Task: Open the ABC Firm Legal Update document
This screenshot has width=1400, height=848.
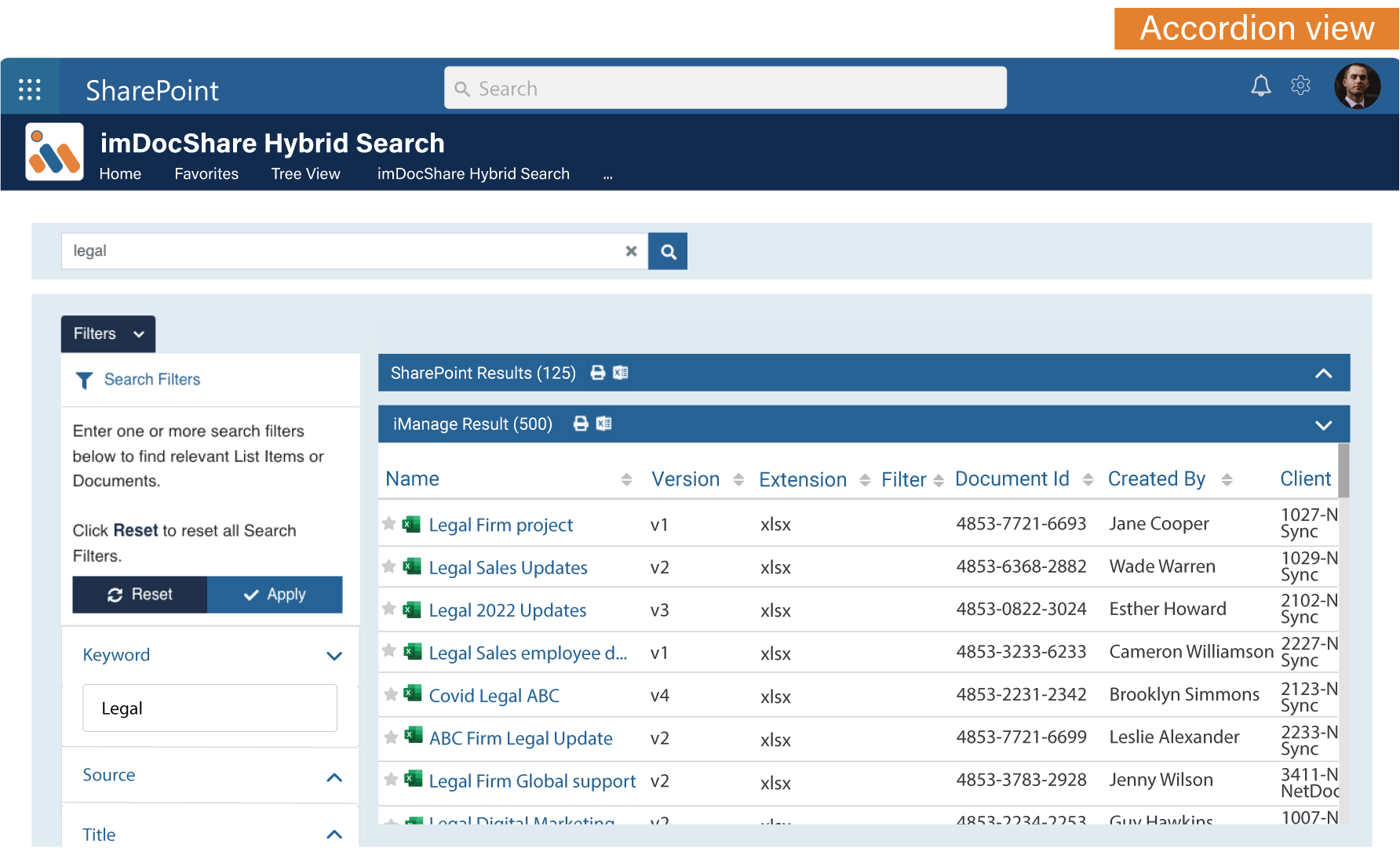Action: click(521, 738)
